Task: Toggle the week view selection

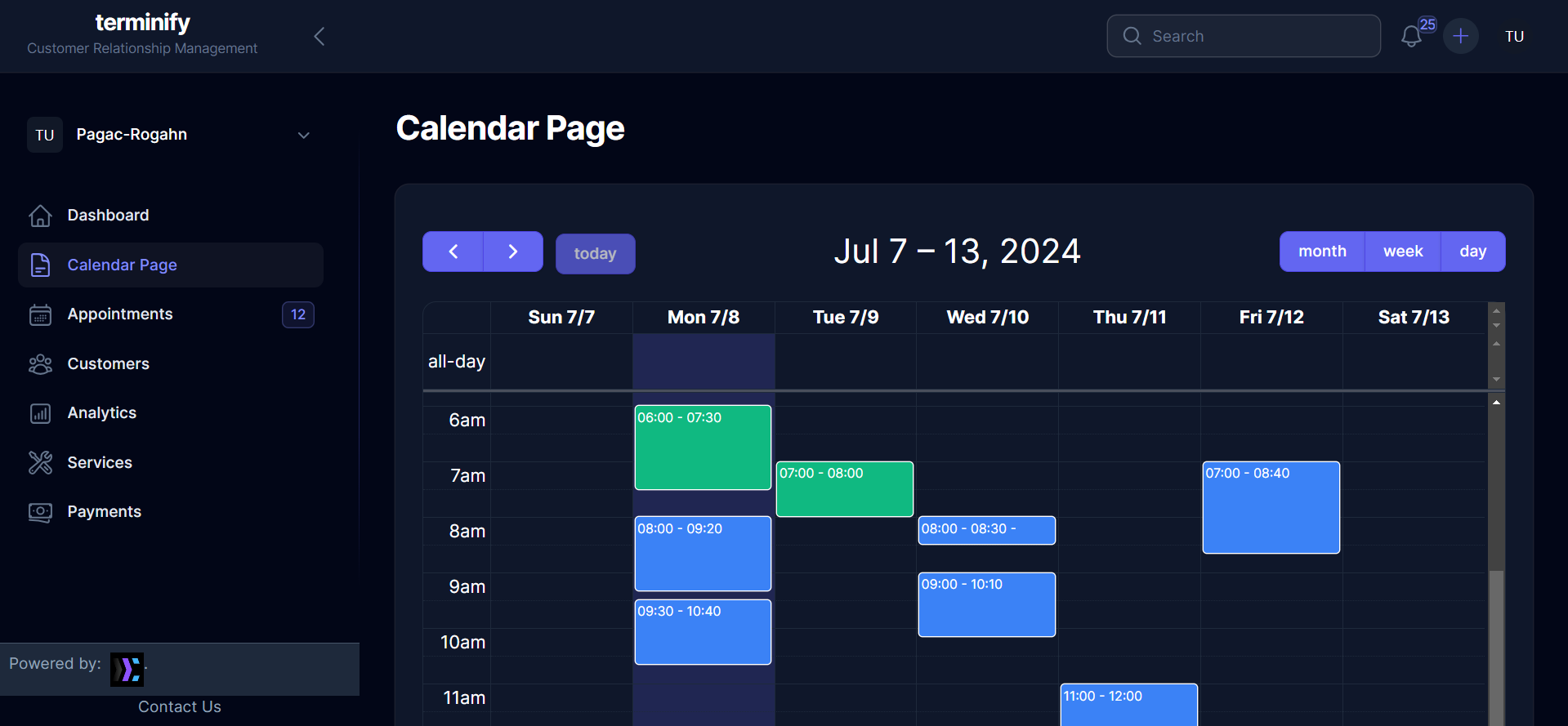Action: (1402, 252)
